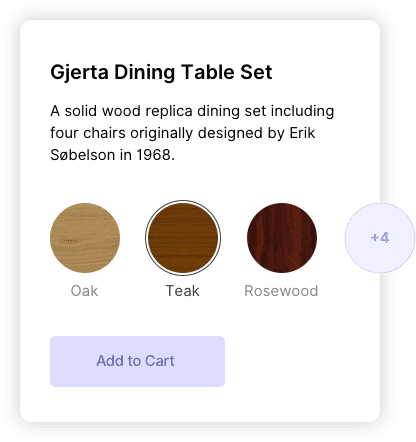
Task: Click the Teak text label
Action: pyautogui.click(x=183, y=291)
